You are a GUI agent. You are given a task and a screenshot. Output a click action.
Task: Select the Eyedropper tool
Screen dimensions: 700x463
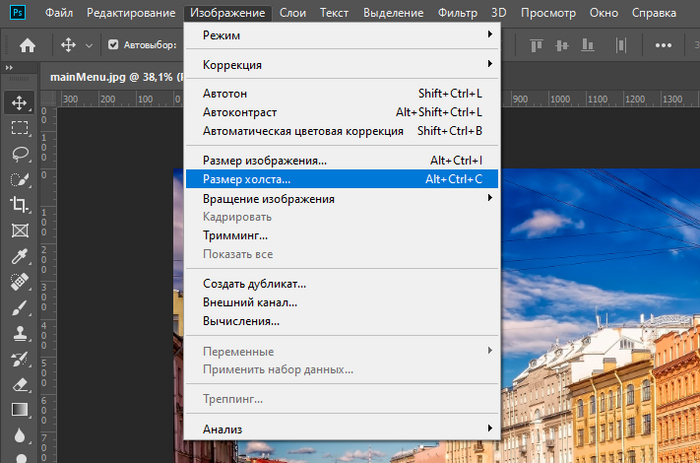pos(19,255)
